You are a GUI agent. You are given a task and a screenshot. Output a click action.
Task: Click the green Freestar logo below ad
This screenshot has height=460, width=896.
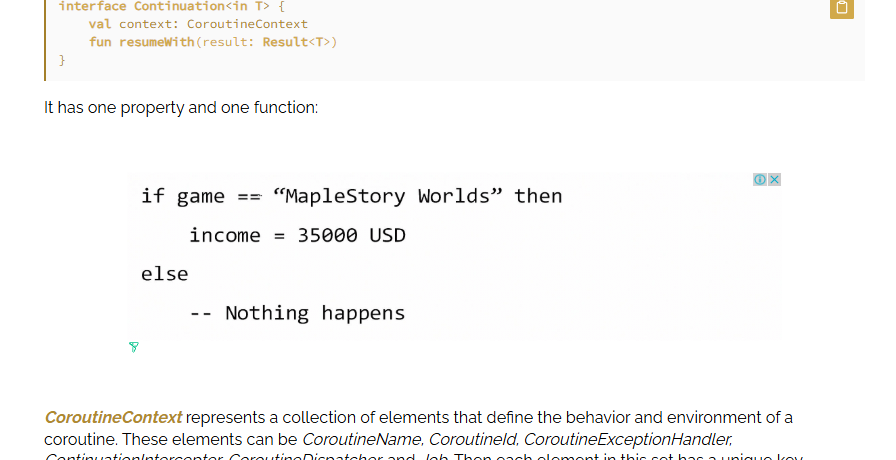pos(134,347)
